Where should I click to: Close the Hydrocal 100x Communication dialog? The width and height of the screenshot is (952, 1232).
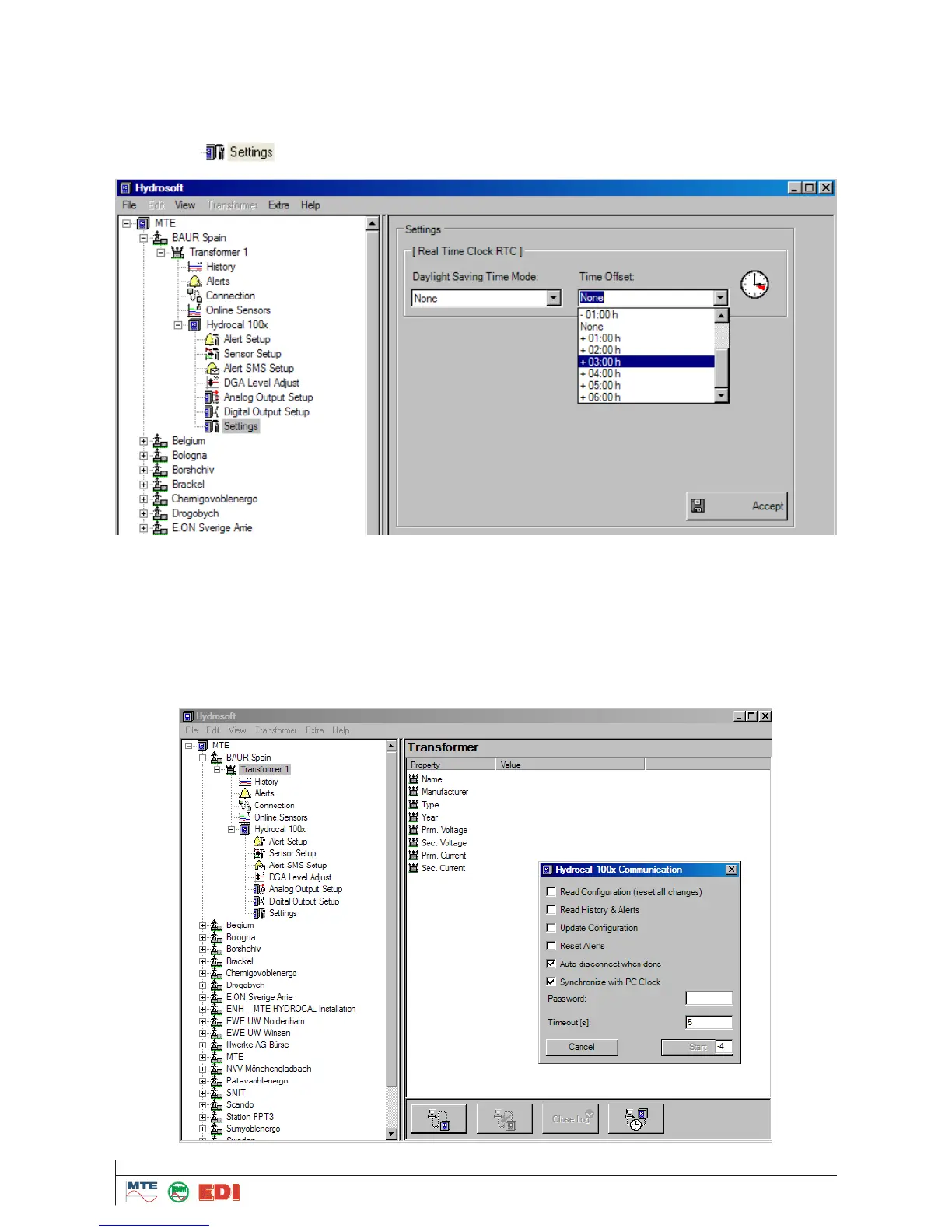click(x=731, y=870)
